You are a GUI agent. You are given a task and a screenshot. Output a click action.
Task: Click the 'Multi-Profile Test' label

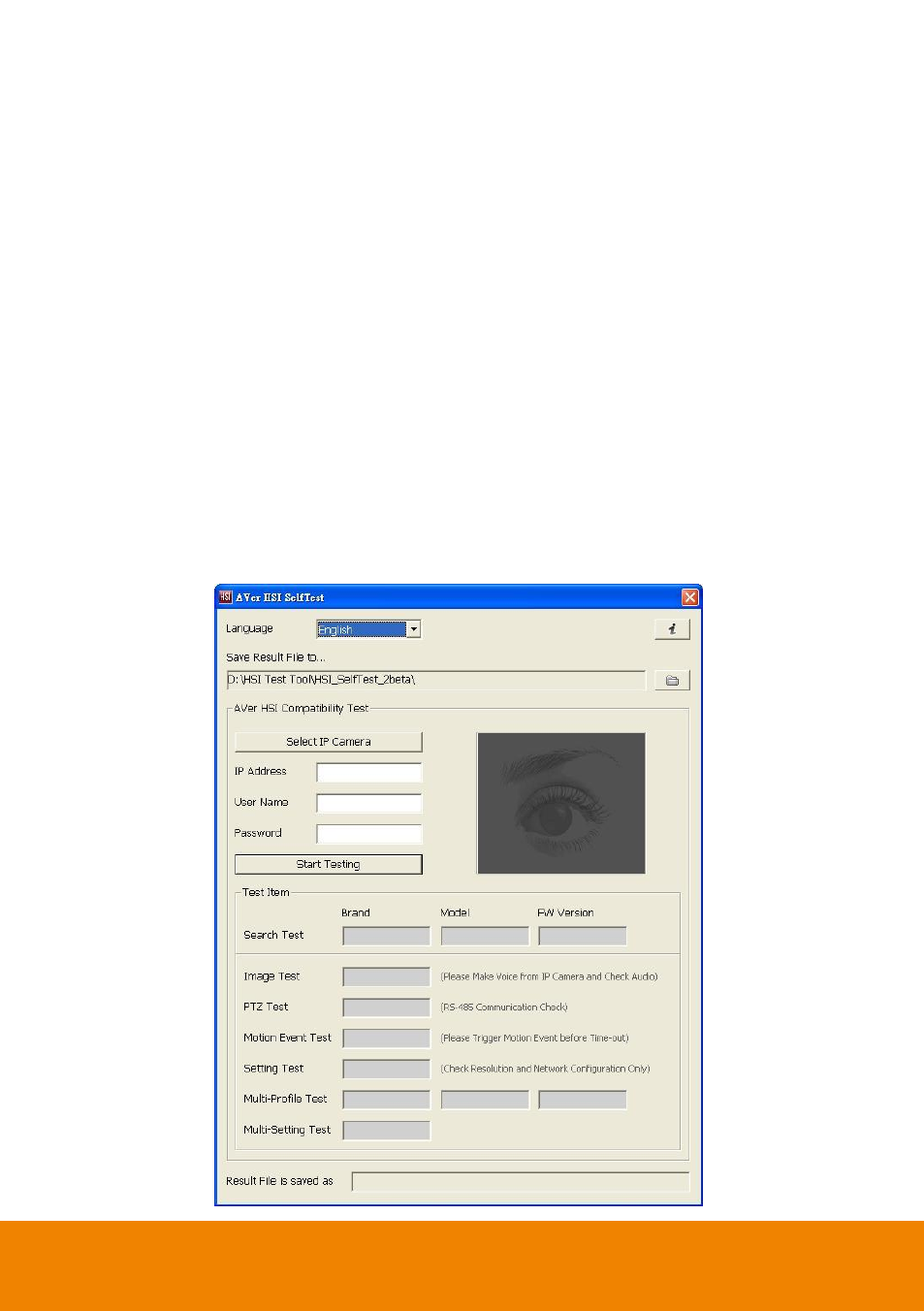[285, 1099]
